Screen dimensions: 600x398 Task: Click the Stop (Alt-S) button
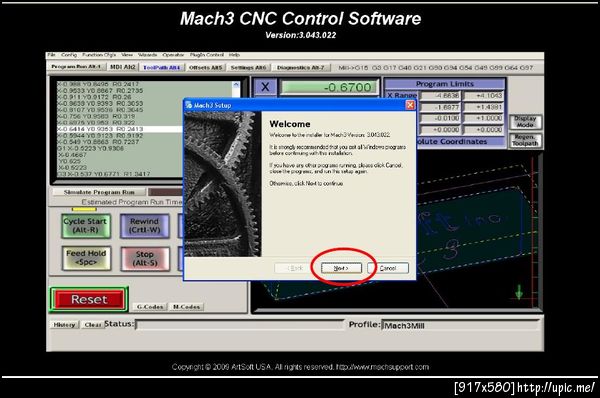click(x=145, y=259)
